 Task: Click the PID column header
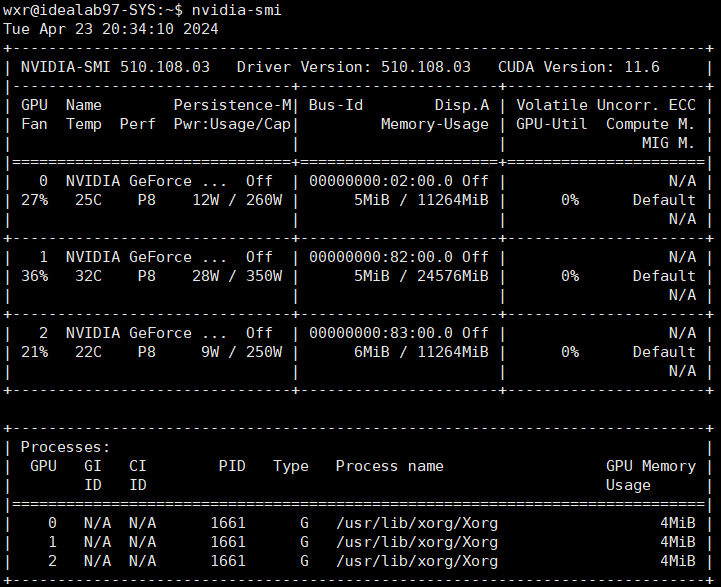[232, 466]
